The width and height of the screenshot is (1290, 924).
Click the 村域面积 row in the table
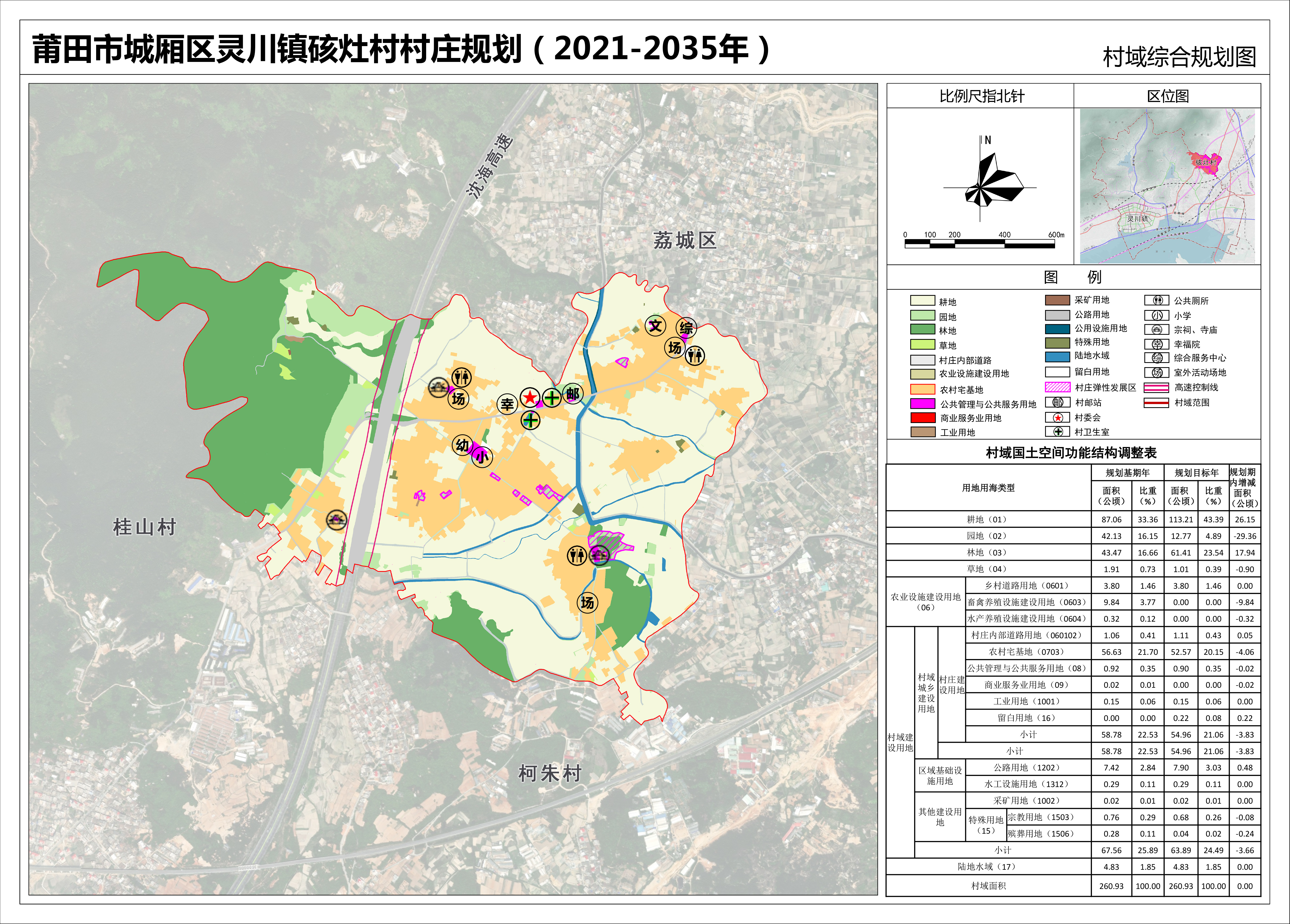[x=988, y=886]
